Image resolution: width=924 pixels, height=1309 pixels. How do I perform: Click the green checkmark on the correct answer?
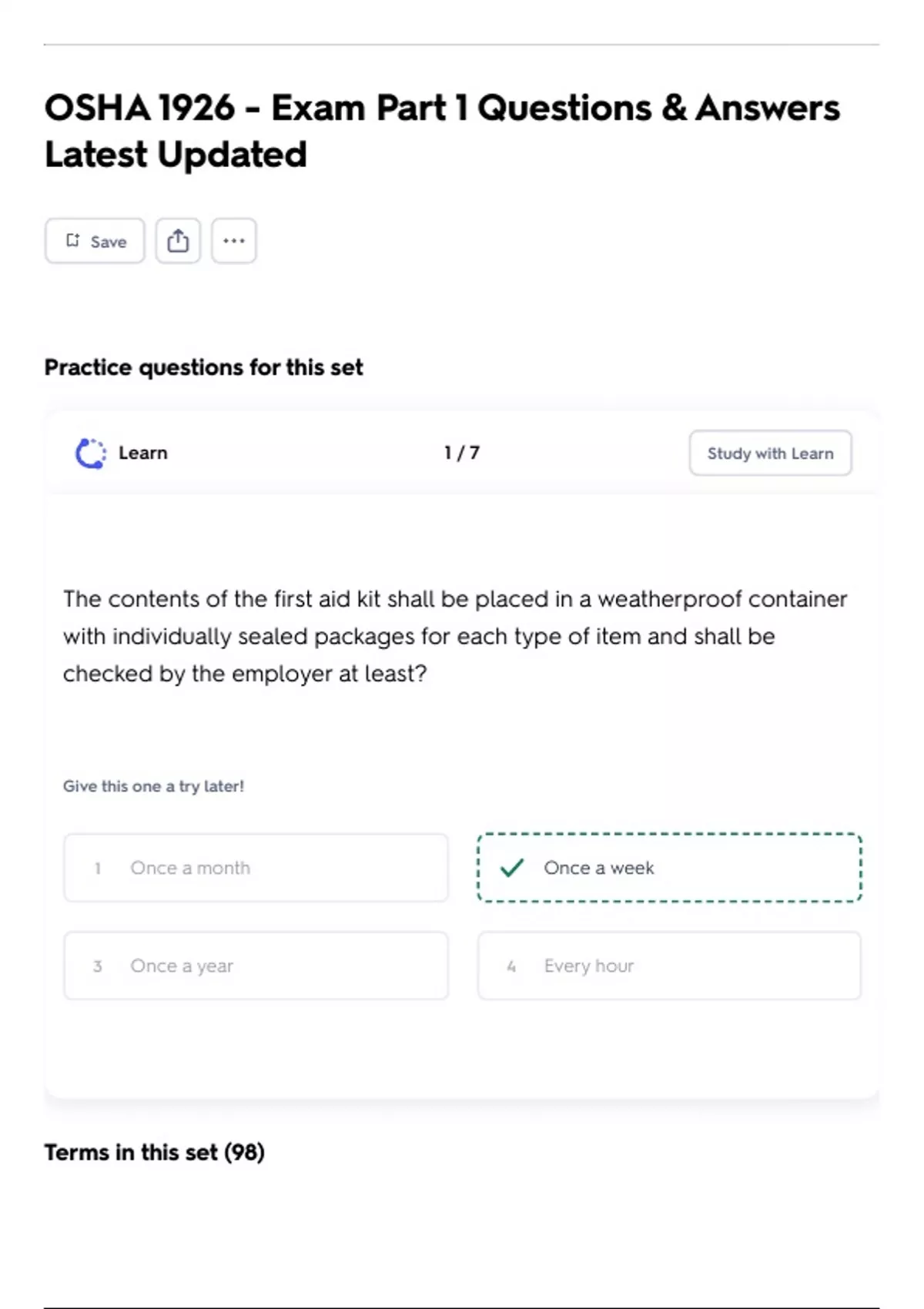512,868
